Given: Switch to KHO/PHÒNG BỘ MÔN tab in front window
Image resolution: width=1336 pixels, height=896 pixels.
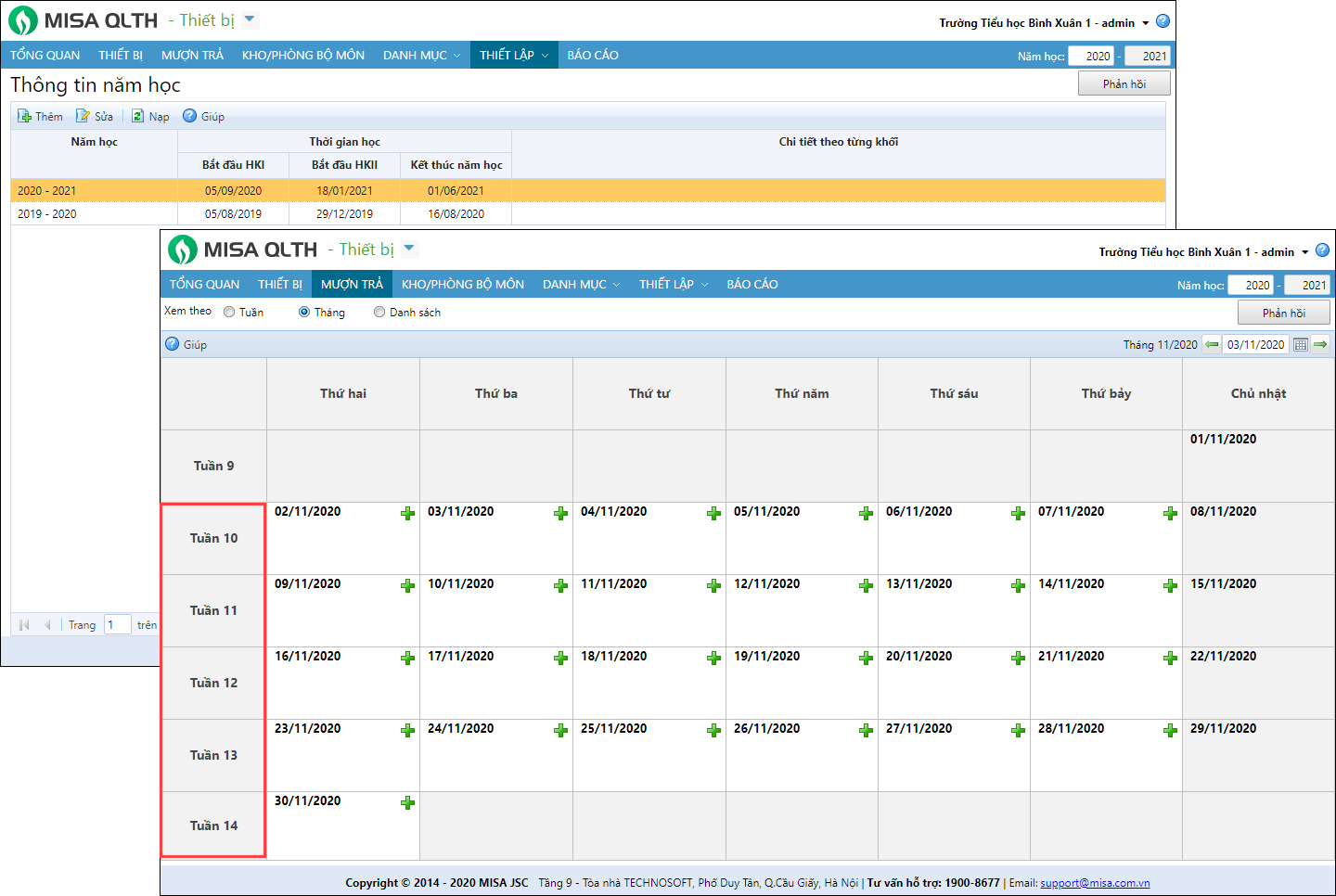Looking at the screenshot, I should [462, 285].
